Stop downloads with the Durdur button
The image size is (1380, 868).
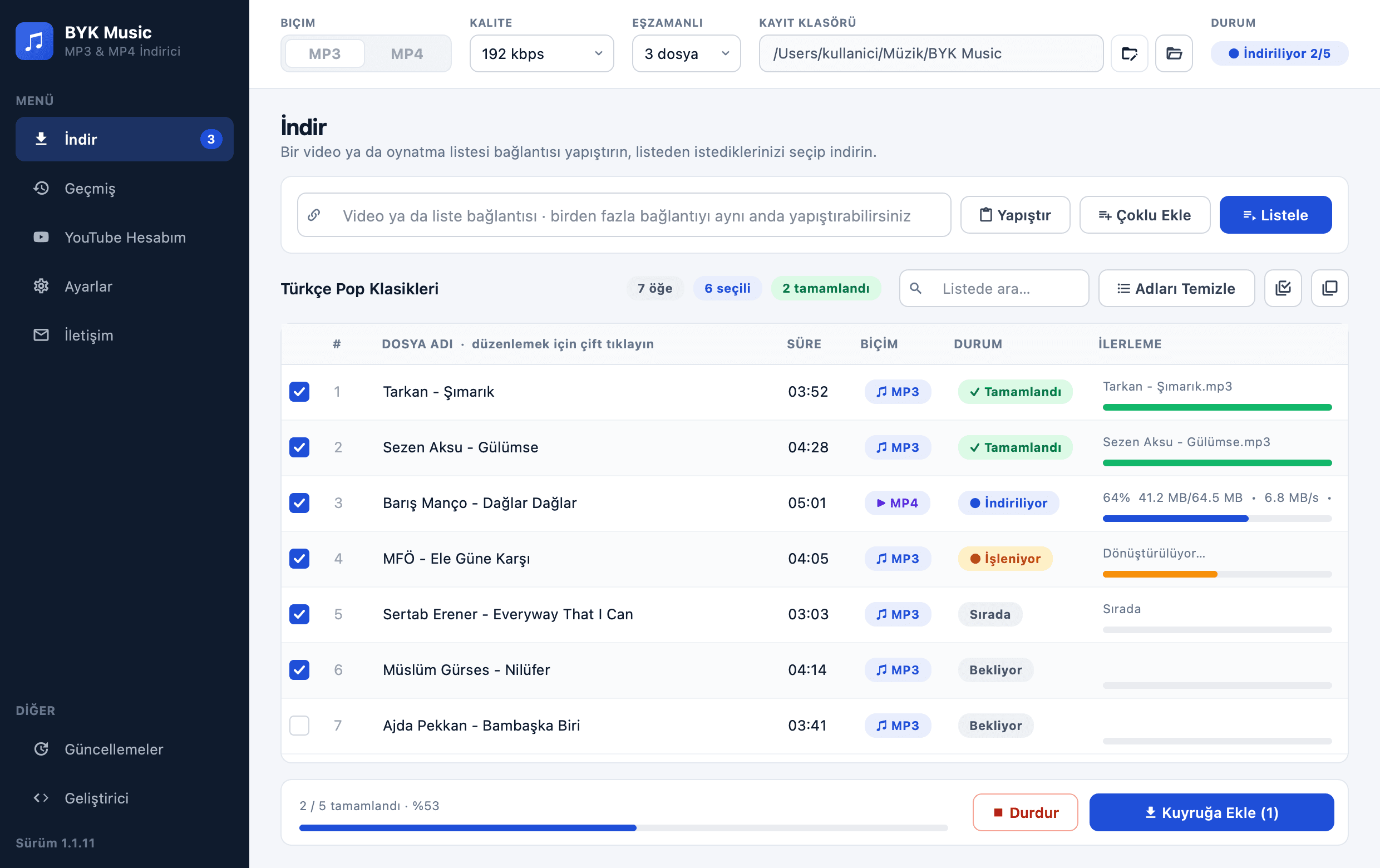[x=1024, y=812]
